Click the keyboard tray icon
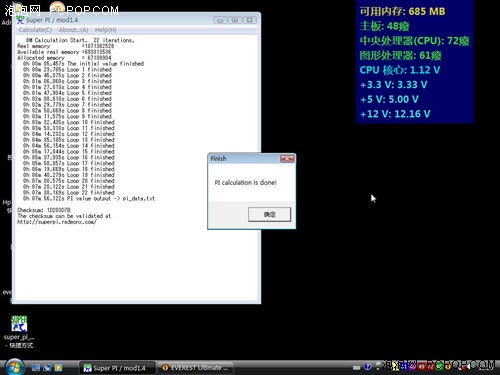The image size is (500, 375). coord(357,367)
